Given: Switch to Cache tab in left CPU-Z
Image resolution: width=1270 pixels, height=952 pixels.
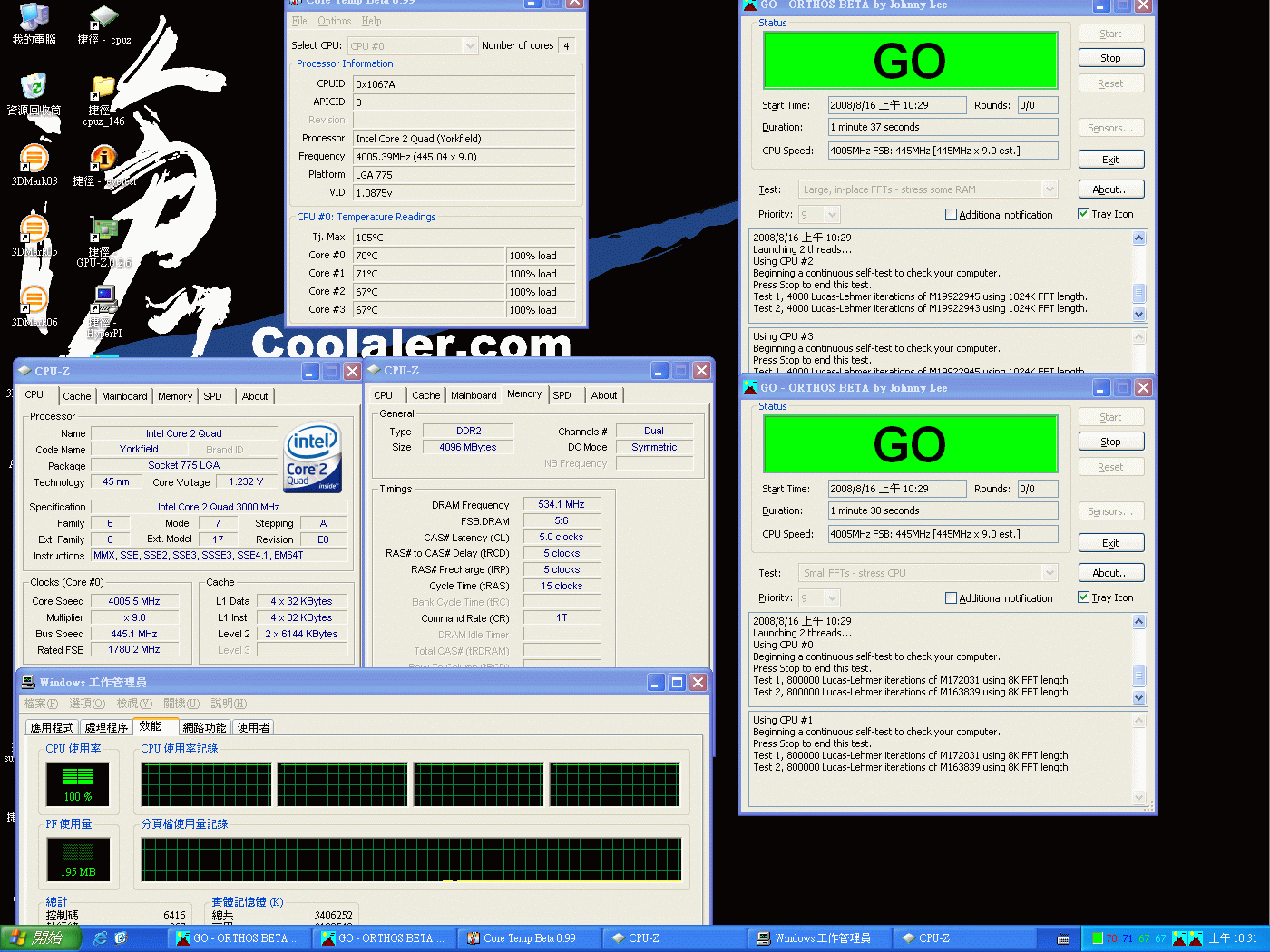Looking at the screenshot, I should pos(76,396).
